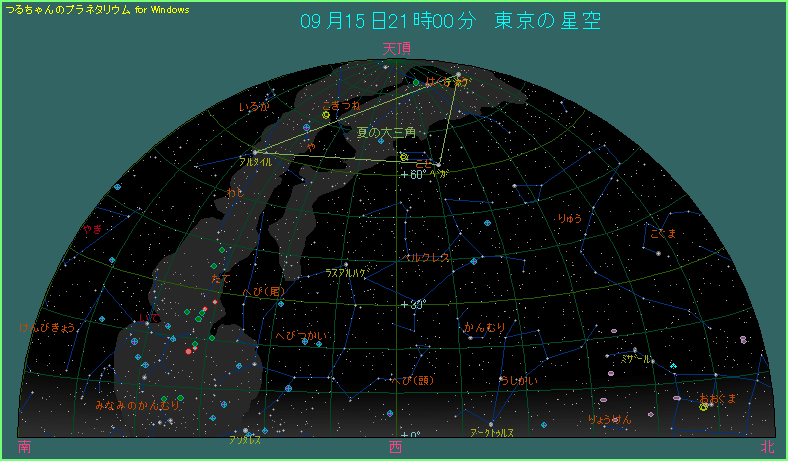Click the ミザール star label

pyautogui.click(x=635, y=357)
